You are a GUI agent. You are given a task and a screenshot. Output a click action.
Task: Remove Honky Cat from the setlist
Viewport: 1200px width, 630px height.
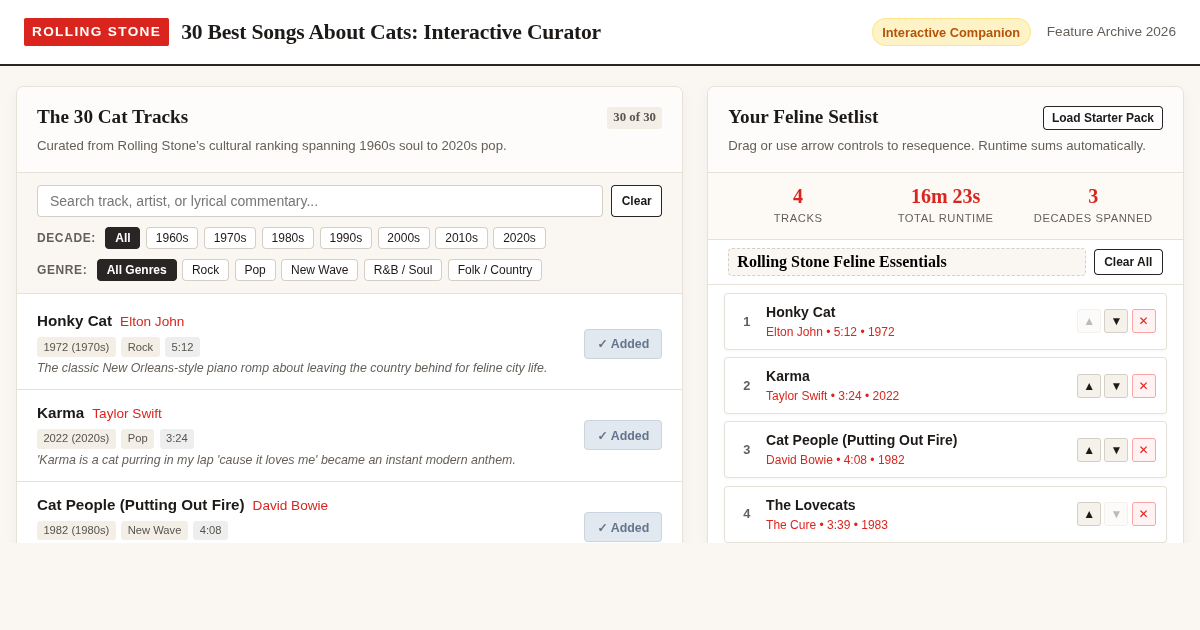[1144, 321]
